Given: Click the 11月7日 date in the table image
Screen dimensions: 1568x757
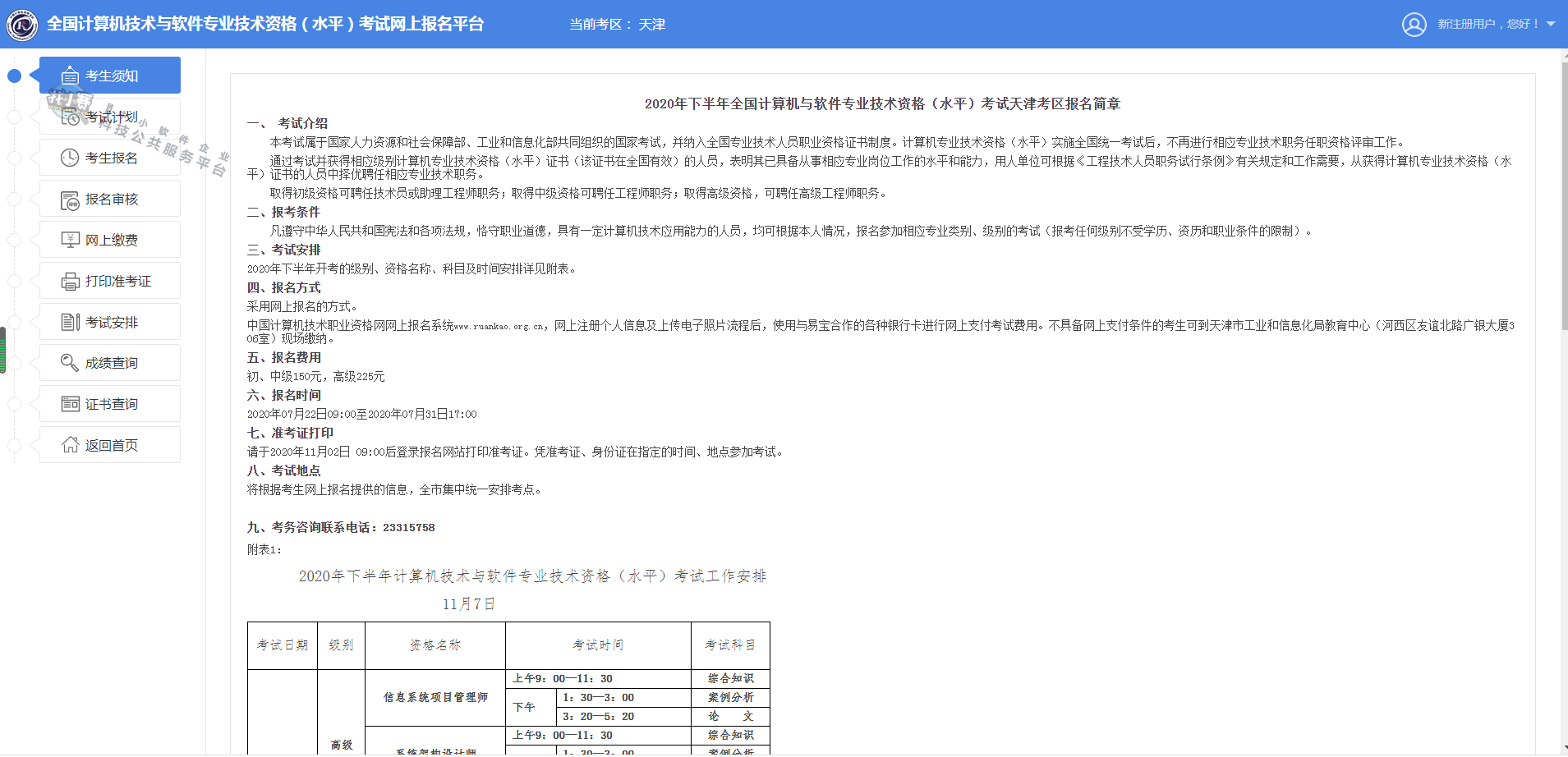Looking at the screenshot, I should 468,603.
